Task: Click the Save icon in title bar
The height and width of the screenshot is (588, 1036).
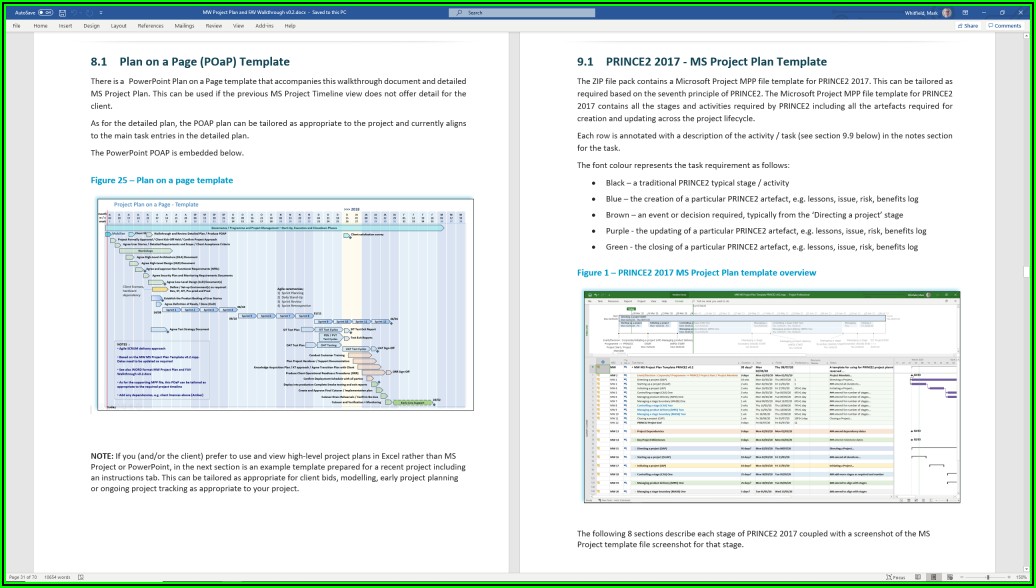Action: [64, 13]
